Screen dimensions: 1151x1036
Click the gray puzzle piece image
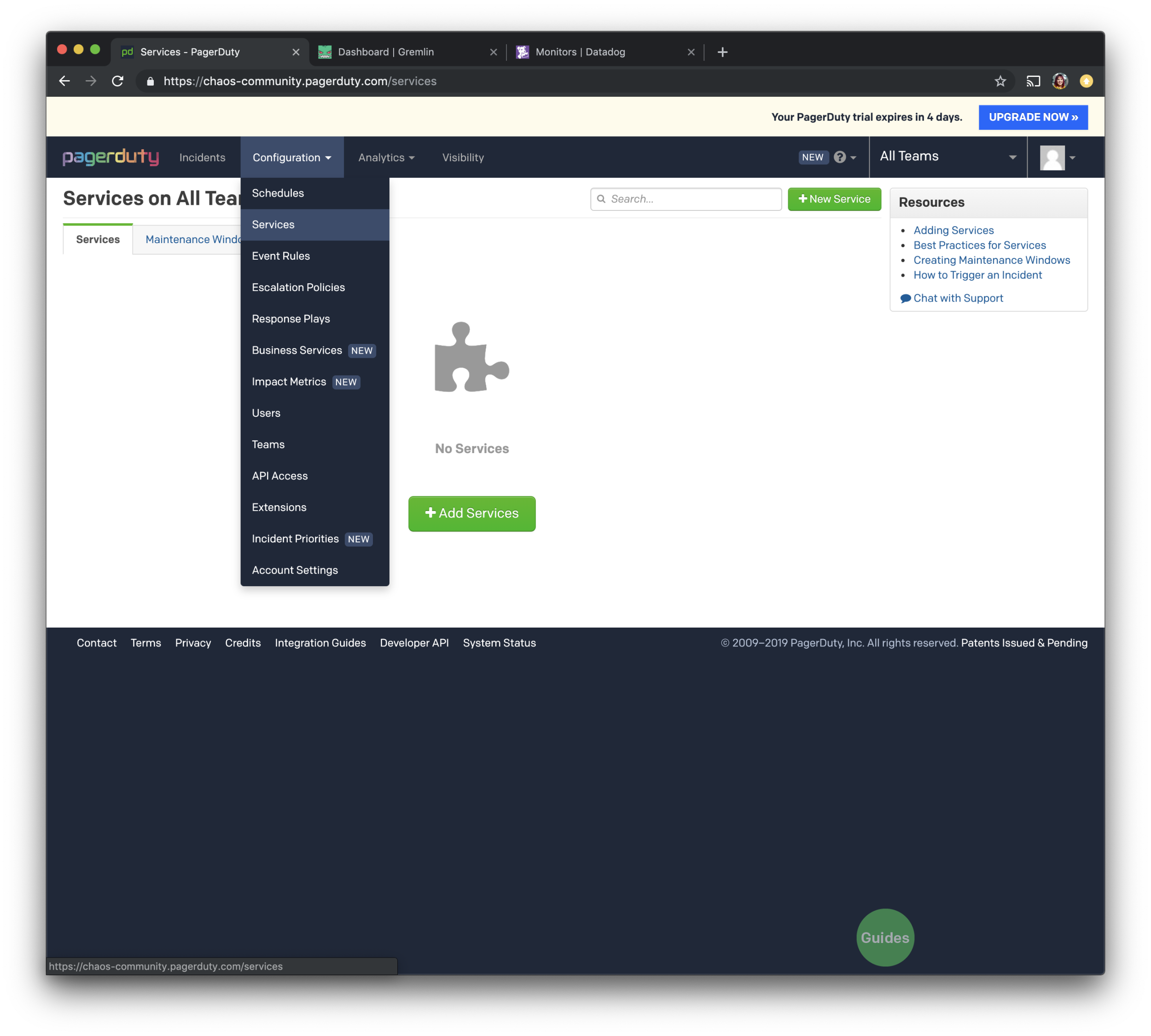click(471, 357)
